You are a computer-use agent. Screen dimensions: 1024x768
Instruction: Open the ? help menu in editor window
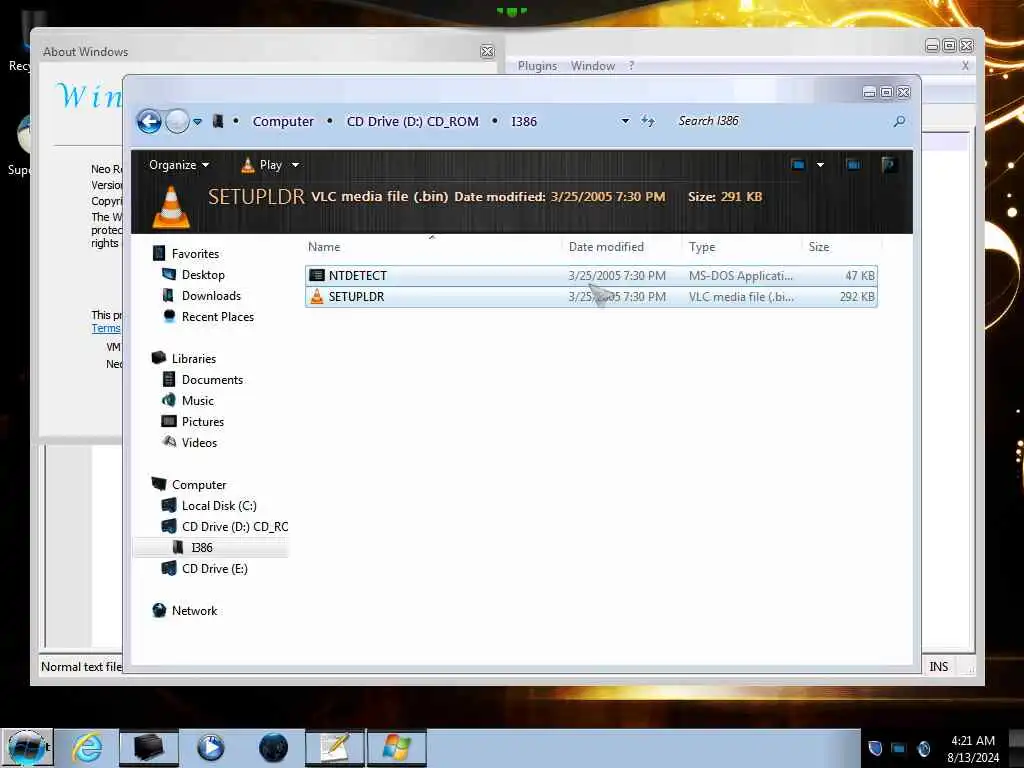632,66
